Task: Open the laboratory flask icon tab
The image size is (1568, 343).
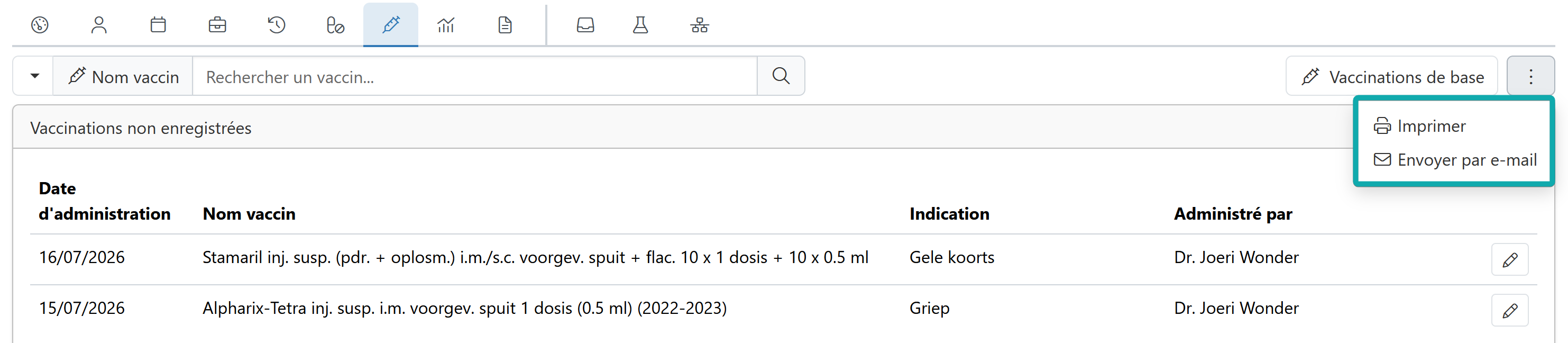Action: click(x=640, y=25)
